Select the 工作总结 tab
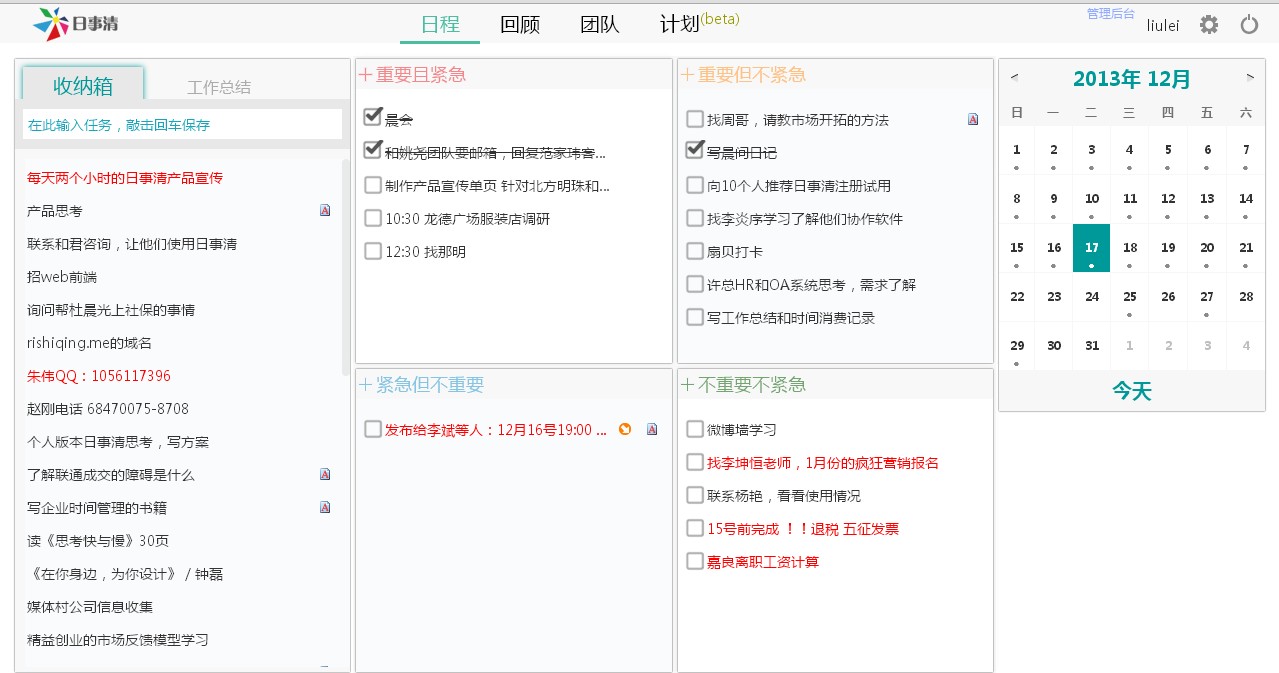1279x673 pixels. pyautogui.click(x=219, y=87)
